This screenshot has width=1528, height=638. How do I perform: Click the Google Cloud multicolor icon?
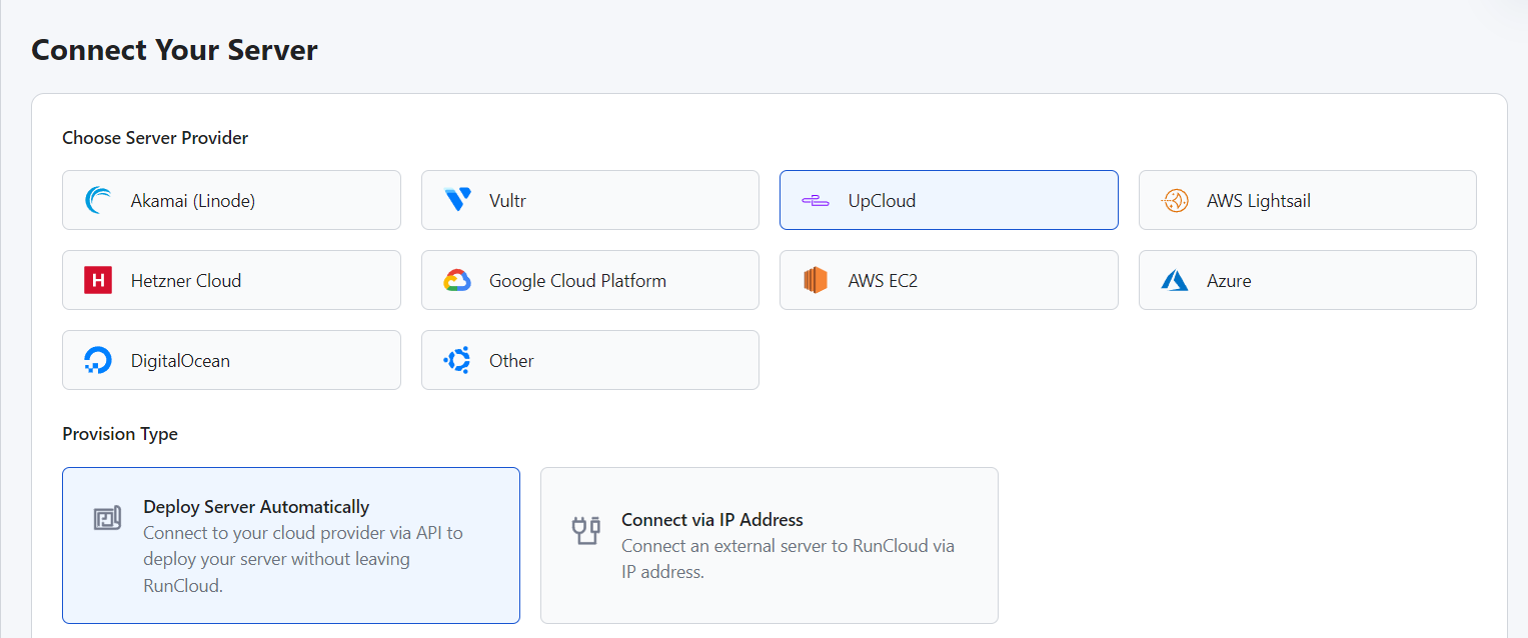456,280
